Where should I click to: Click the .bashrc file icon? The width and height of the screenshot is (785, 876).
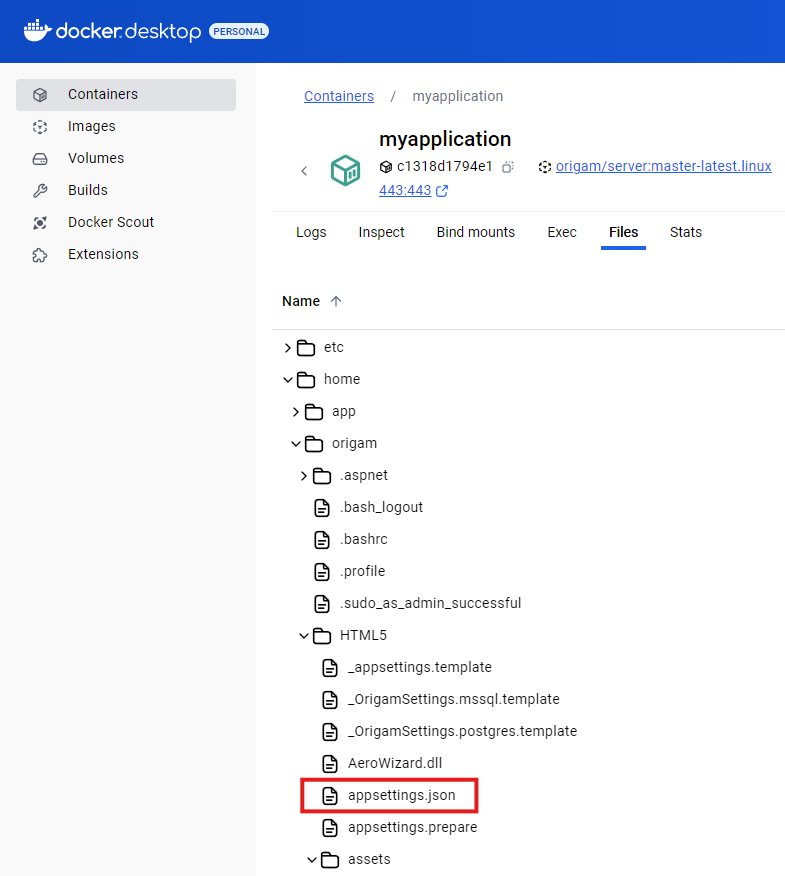[x=322, y=540]
